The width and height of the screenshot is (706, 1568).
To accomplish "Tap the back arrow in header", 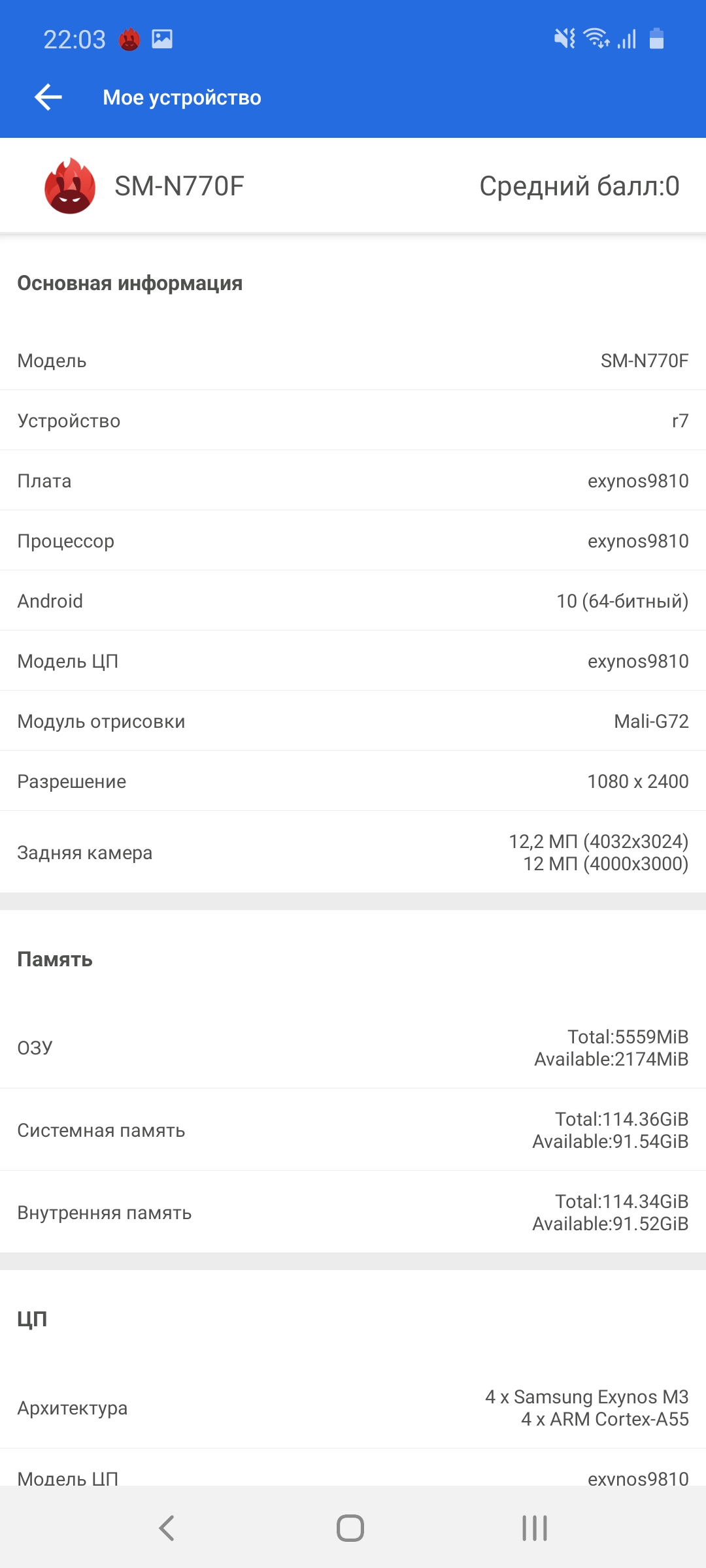I will coord(48,97).
